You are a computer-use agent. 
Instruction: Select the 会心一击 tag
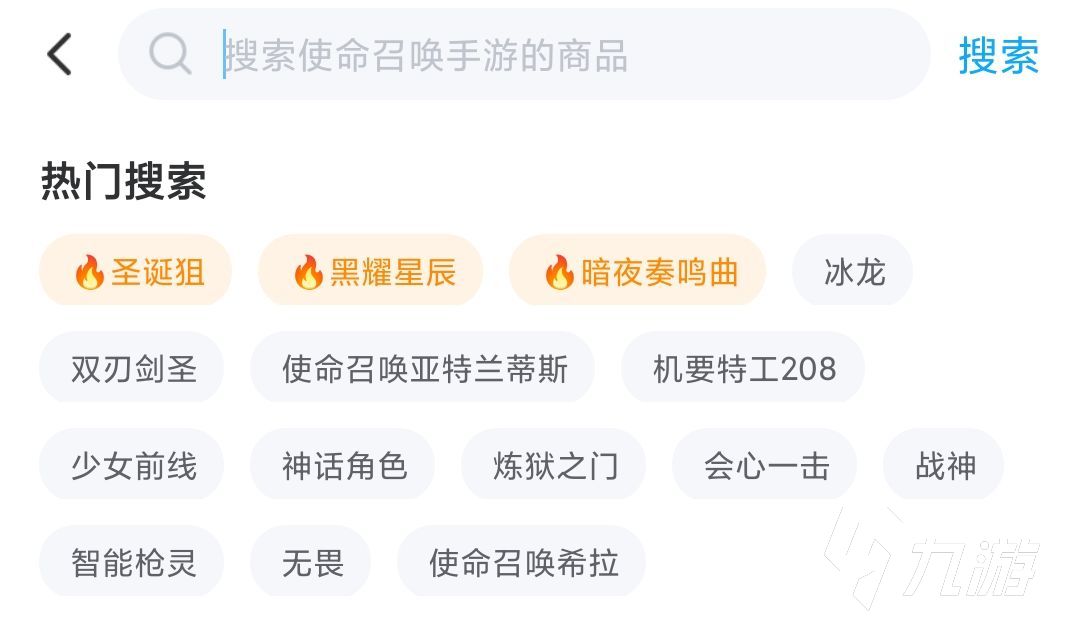tap(765, 465)
